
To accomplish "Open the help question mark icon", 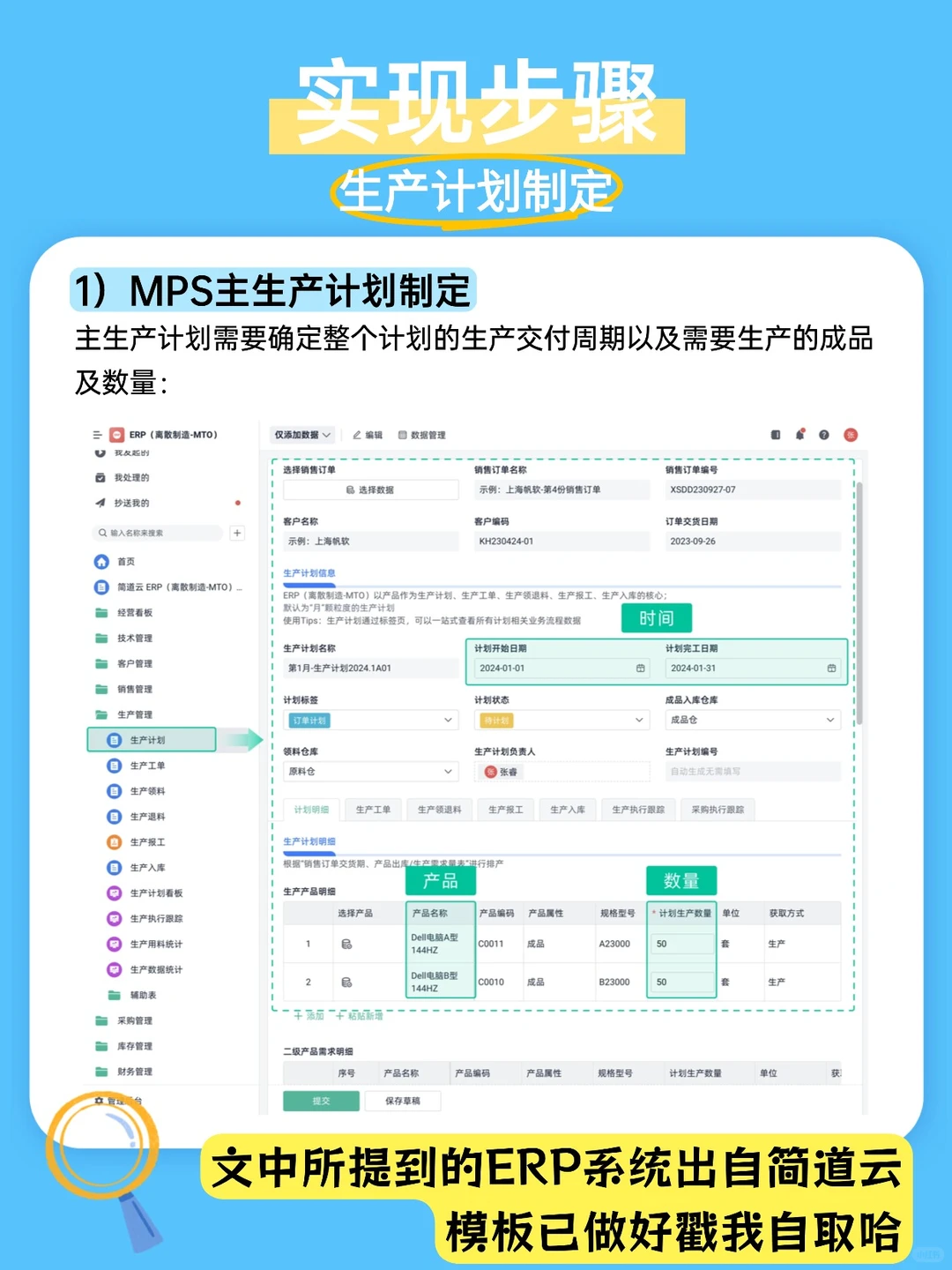I will tap(824, 434).
